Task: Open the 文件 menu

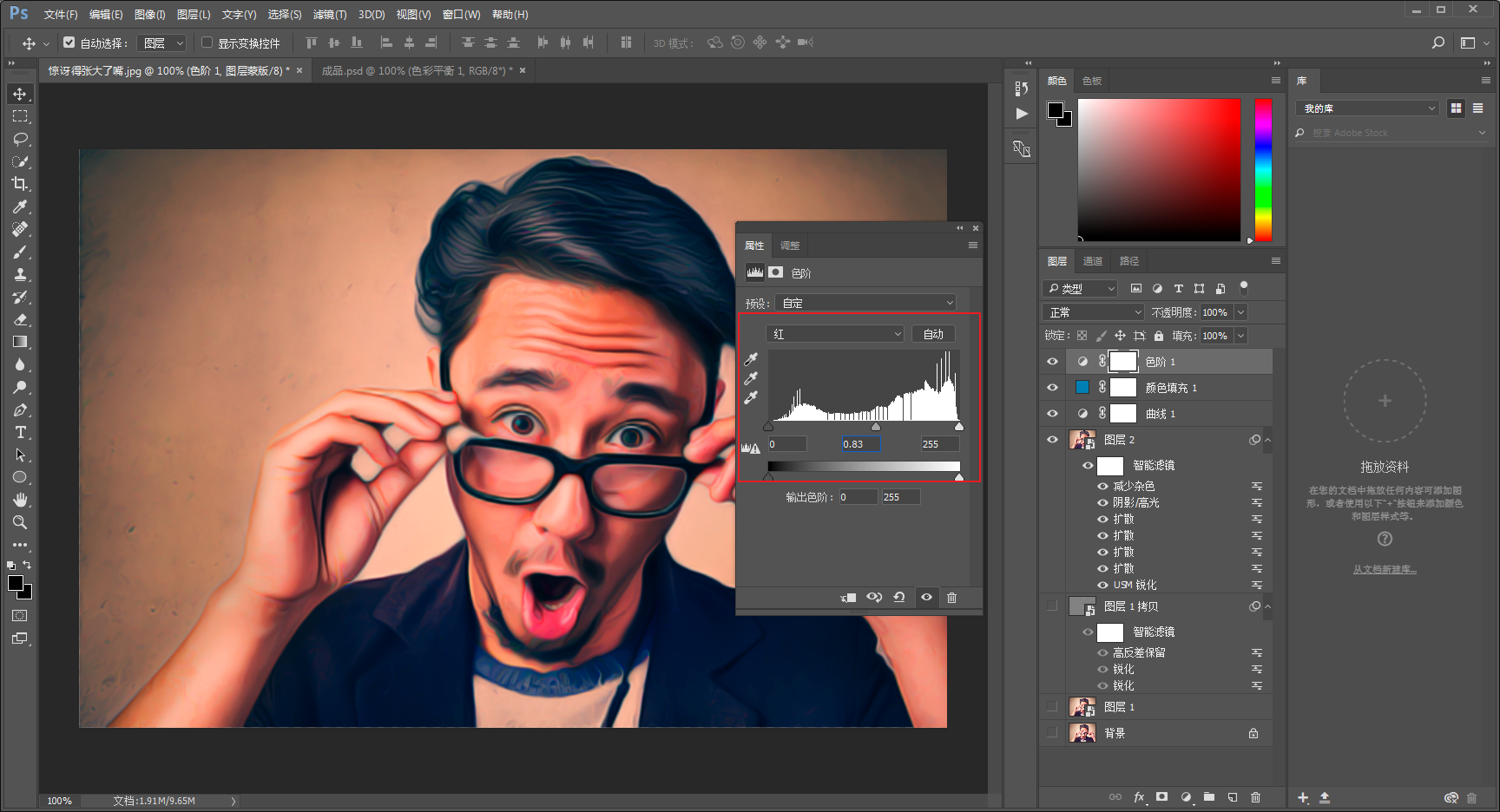Action: click(x=61, y=15)
